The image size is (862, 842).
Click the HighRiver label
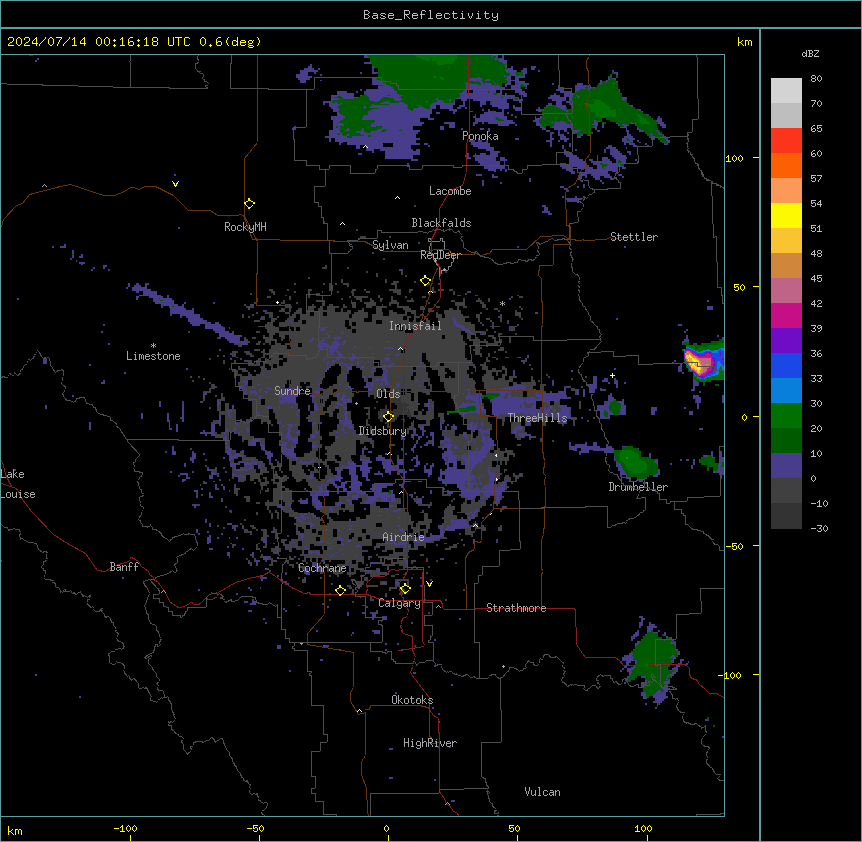click(430, 743)
